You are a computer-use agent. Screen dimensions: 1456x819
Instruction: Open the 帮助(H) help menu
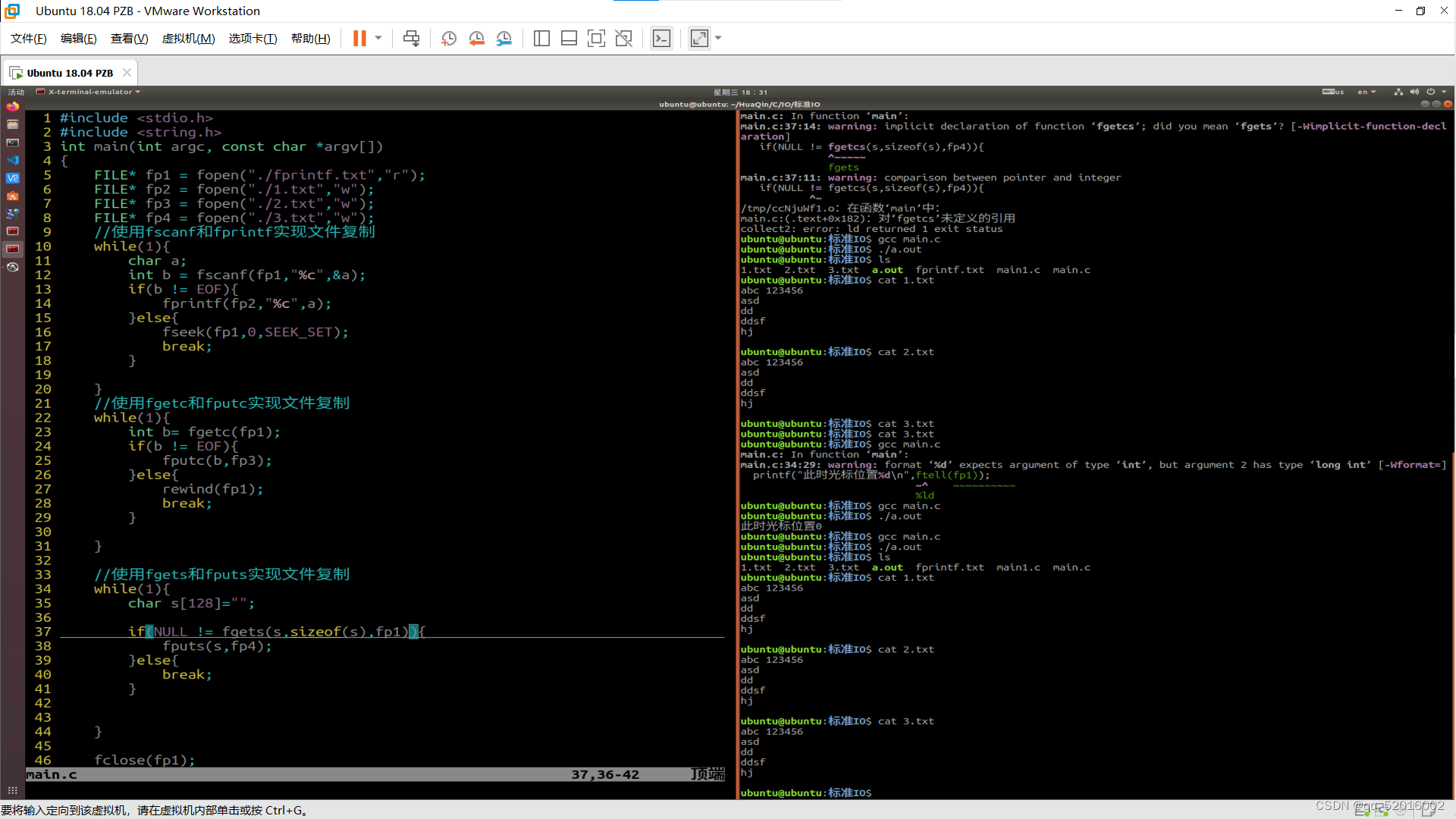click(310, 39)
